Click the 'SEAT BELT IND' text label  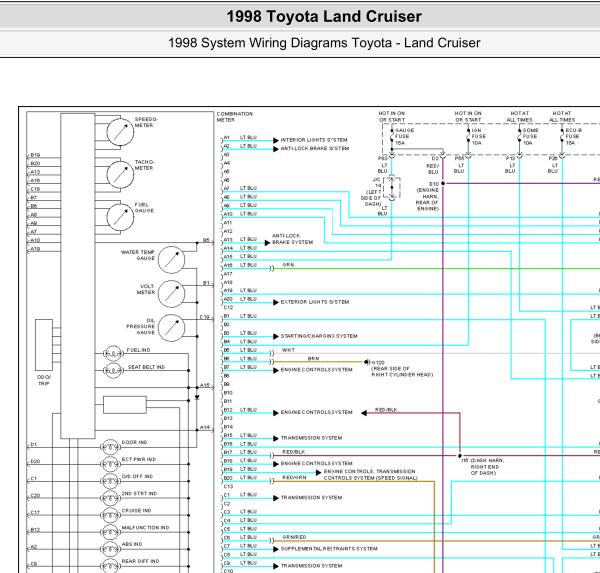146,367
